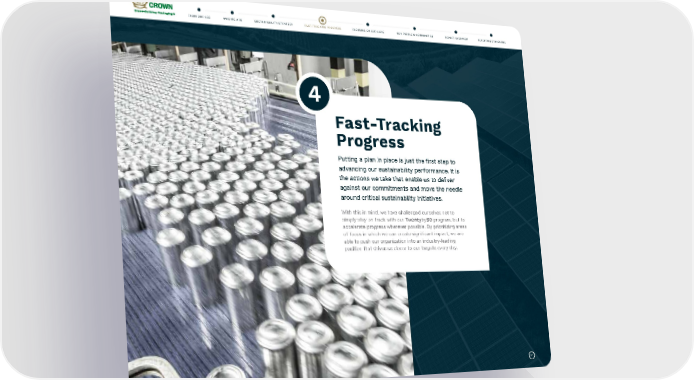Screen dimensions: 694x380
Task: Click the circled number 4 badge
Action: click(x=314, y=94)
